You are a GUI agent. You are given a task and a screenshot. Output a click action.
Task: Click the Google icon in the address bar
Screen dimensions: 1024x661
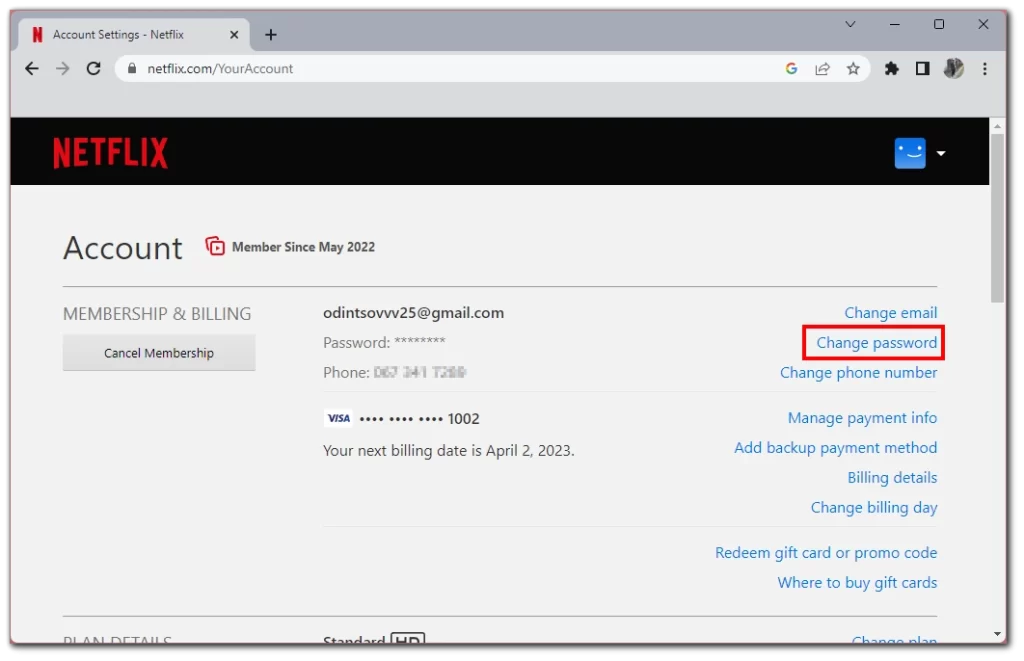pyautogui.click(x=791, y=69)
